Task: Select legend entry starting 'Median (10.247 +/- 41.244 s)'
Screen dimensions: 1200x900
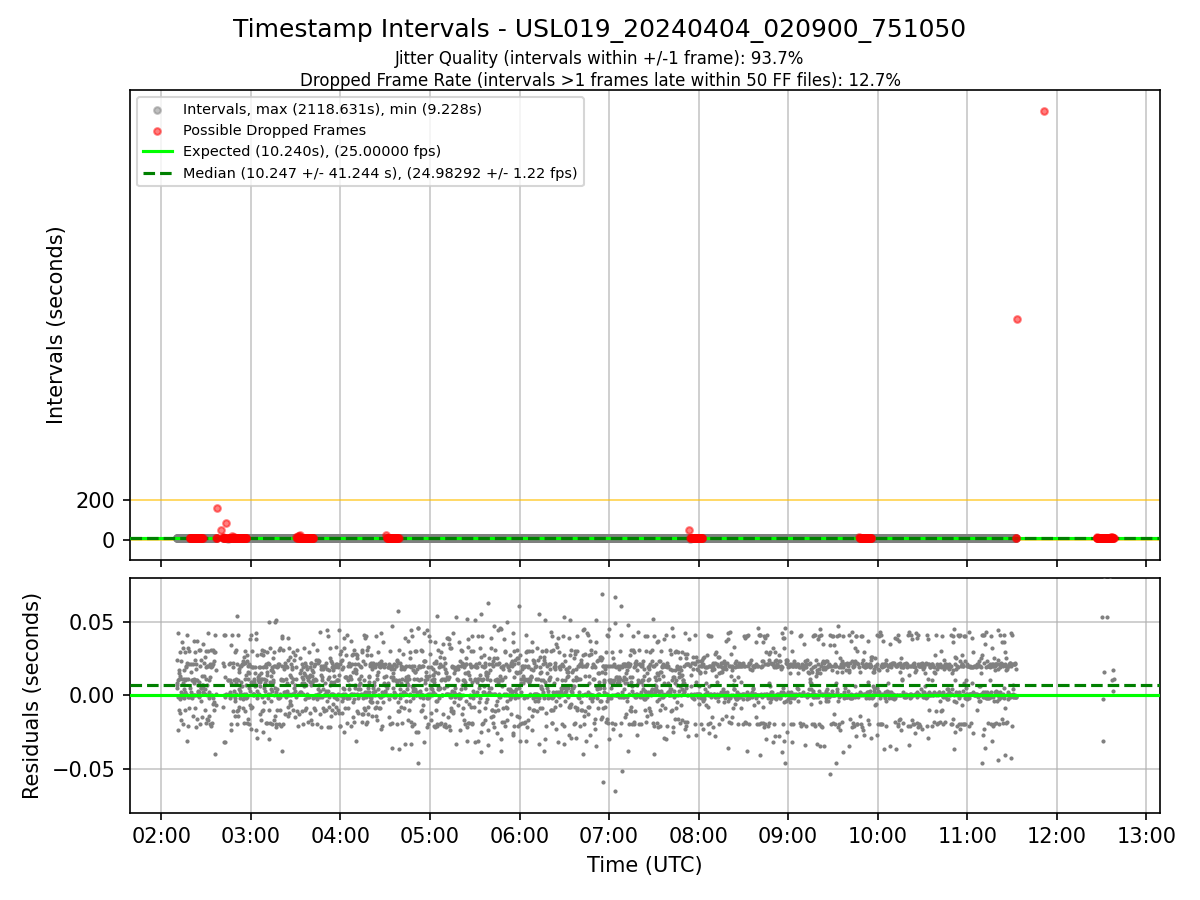Action: [380, 173]
